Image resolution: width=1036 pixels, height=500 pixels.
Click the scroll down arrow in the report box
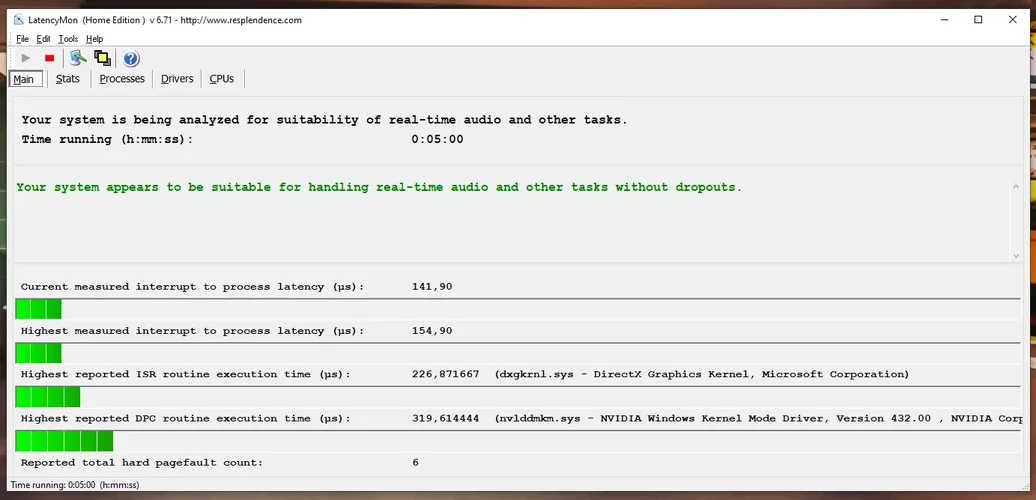point(1016,256)
